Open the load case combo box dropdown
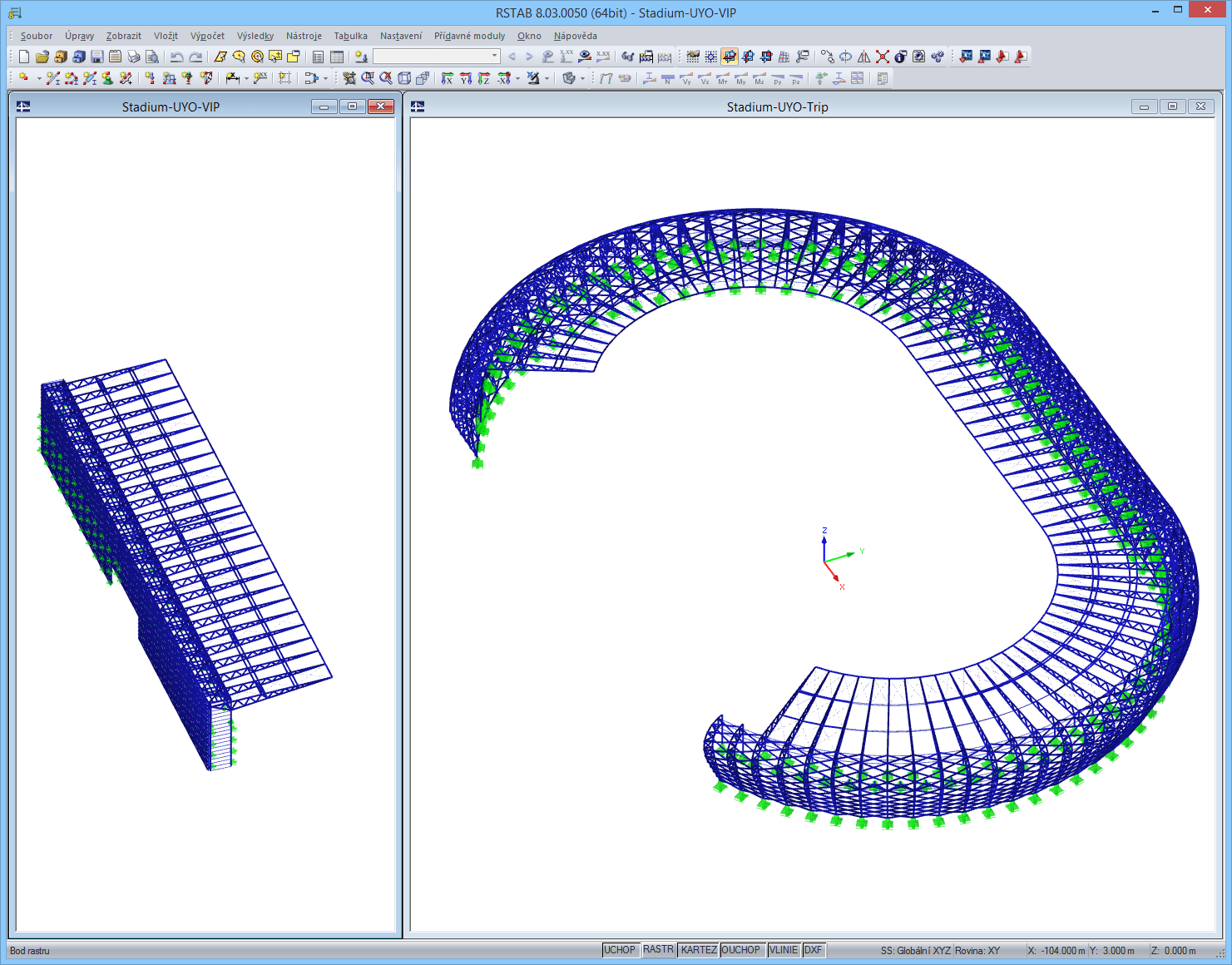The height and width of the screenshot is (965, 1232). [x=494, y=57]
